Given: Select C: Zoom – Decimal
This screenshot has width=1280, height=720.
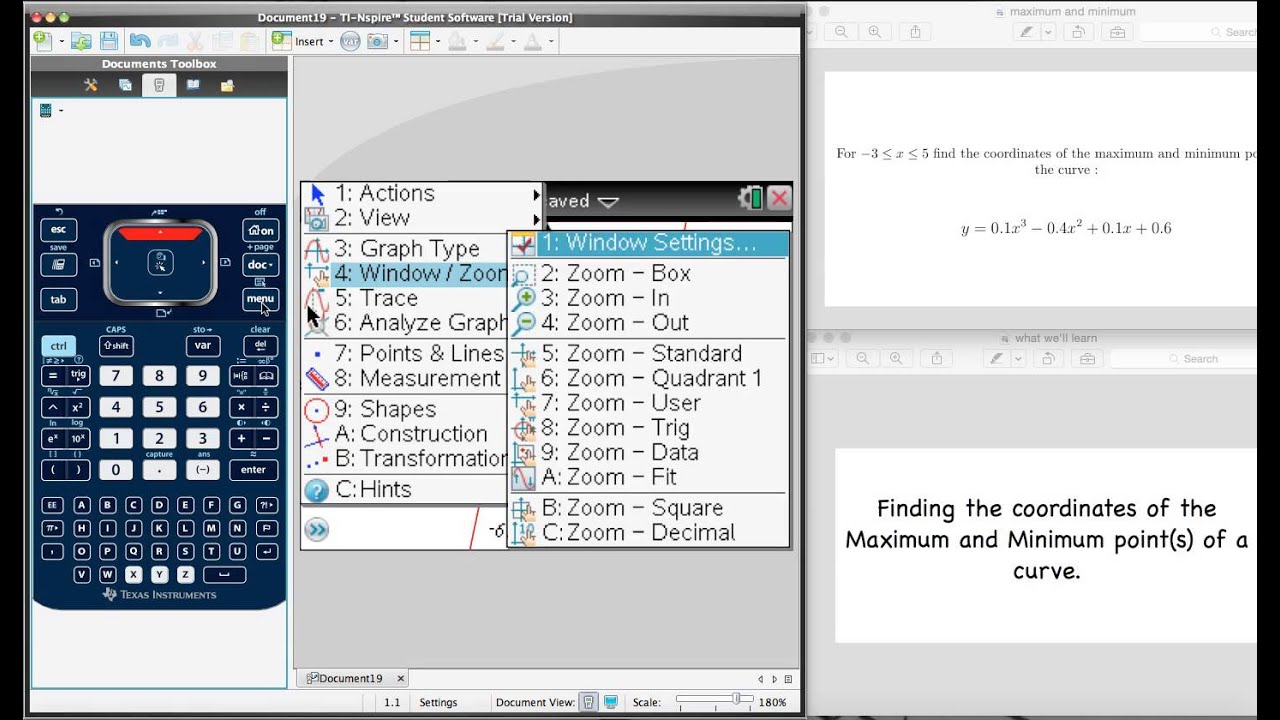Looking at the screenshot, I should click(649, 532).
